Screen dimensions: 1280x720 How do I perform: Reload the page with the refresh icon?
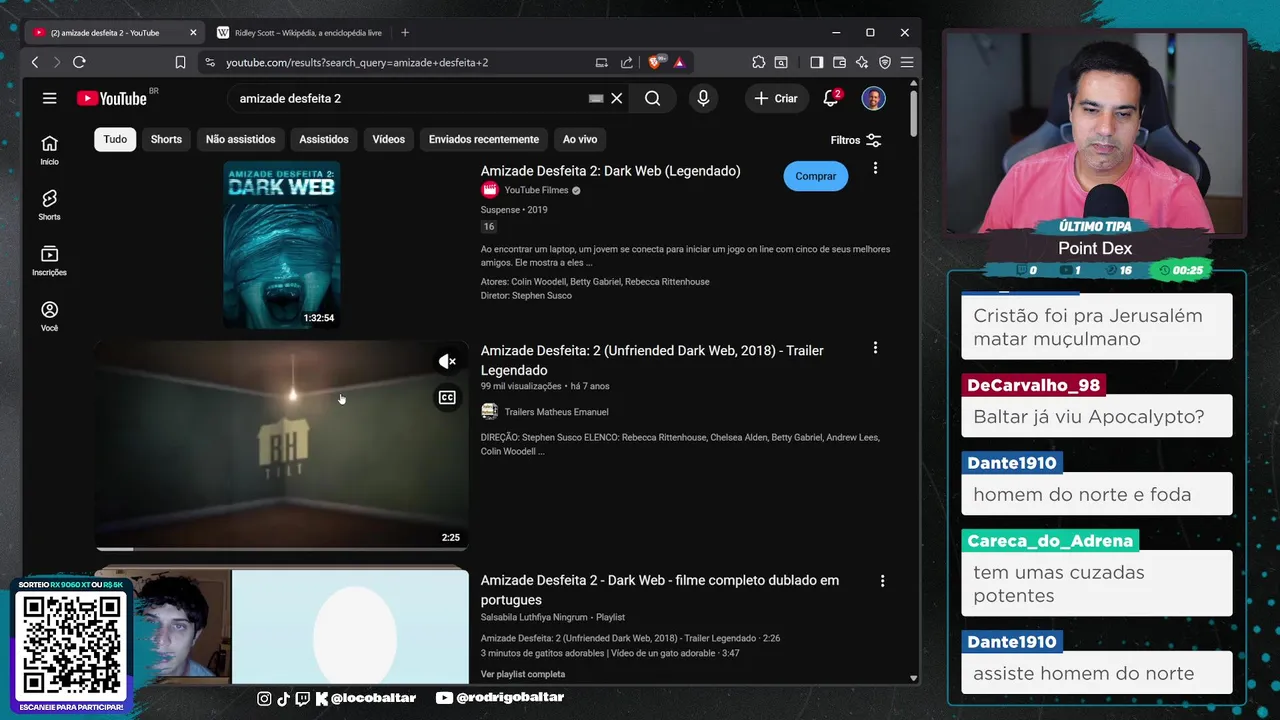coord(79,62)
